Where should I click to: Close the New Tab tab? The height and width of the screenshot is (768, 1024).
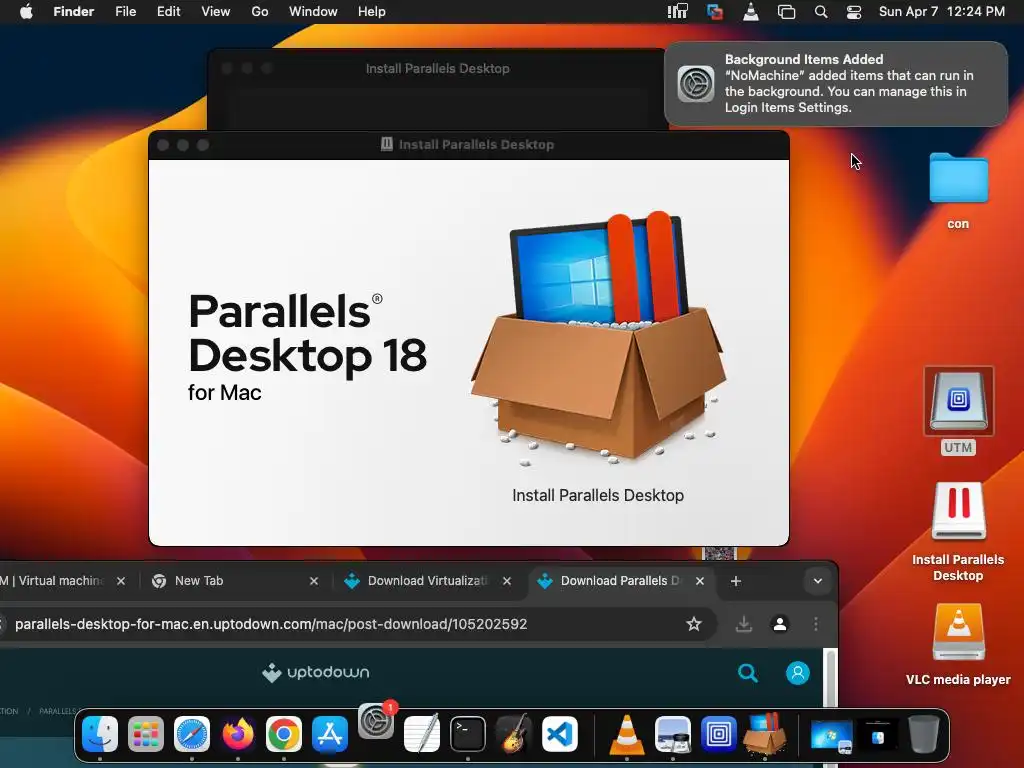point(313,581)
